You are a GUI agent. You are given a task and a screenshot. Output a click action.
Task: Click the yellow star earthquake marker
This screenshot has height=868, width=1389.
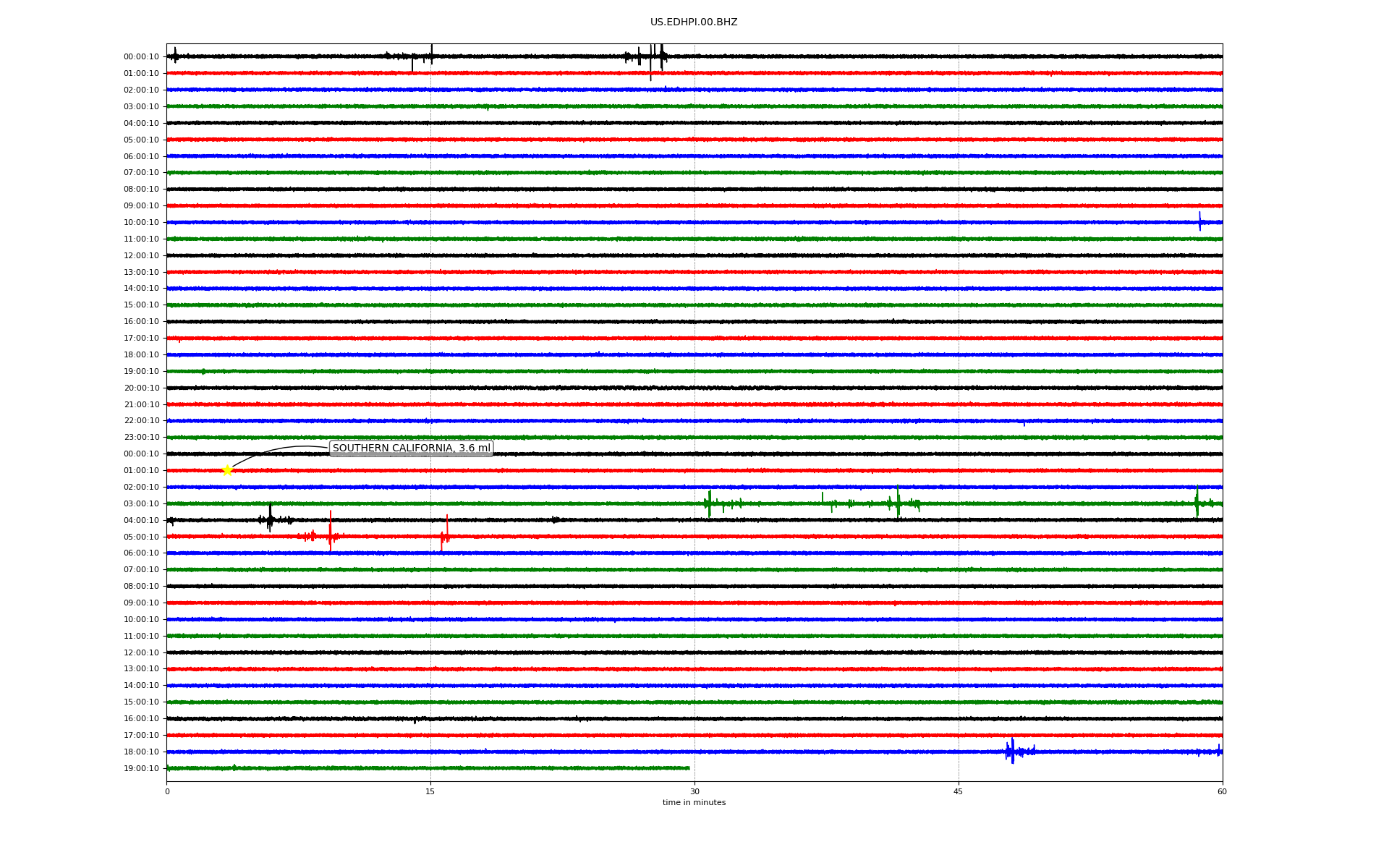point(227,470)
